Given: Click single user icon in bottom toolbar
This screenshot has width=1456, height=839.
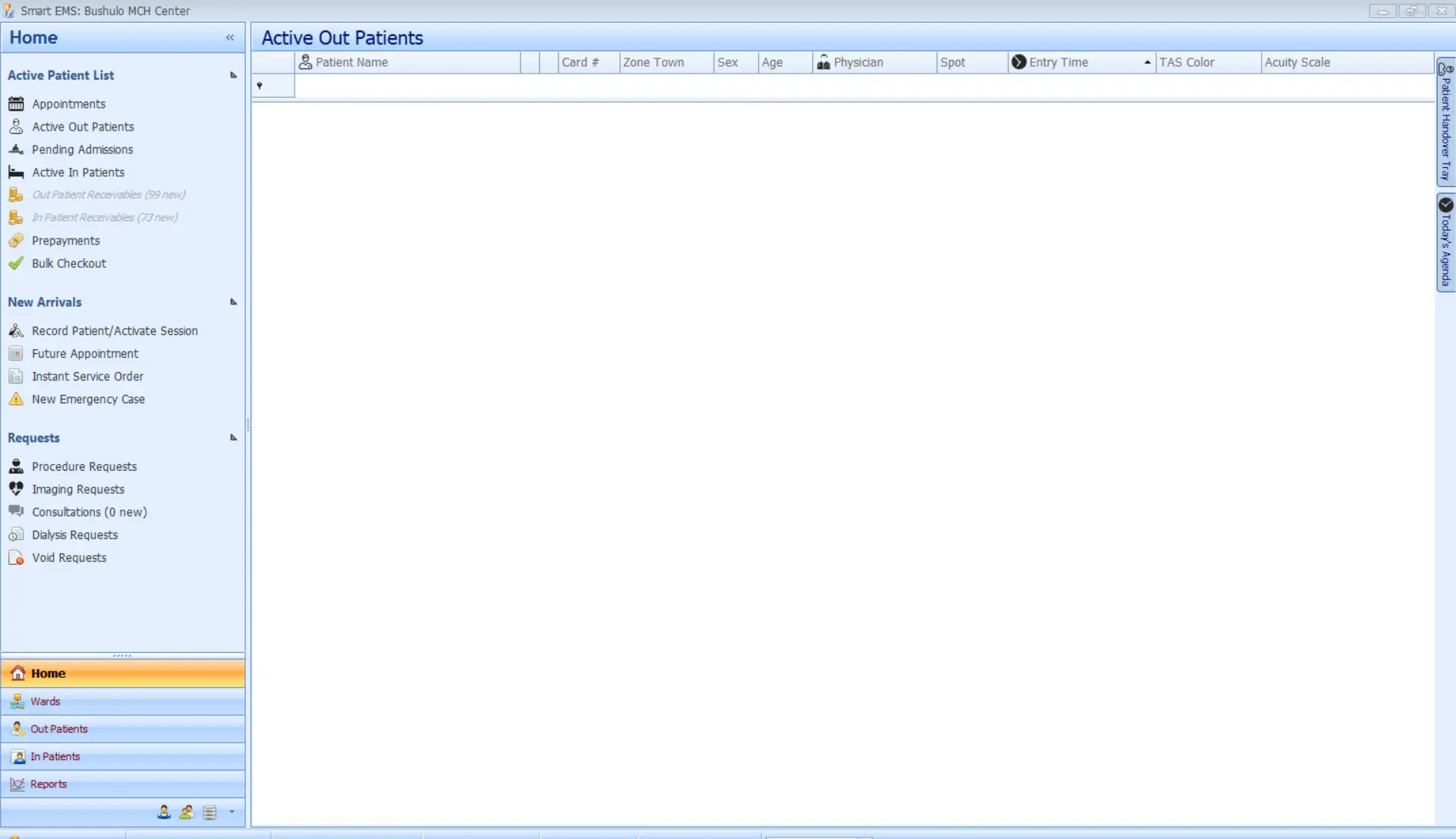Looking at the screenshot, I should [164, 812].
